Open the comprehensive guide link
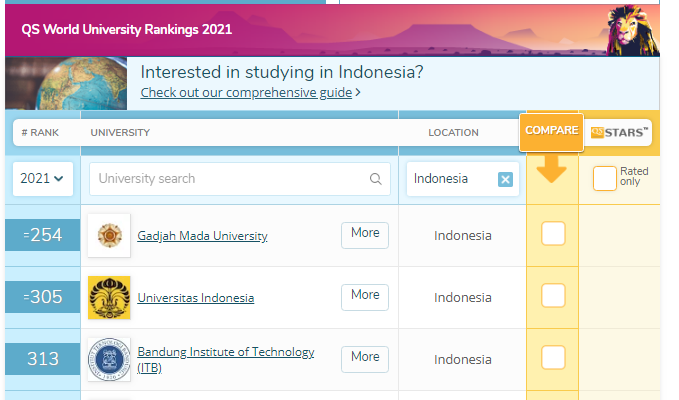 click(x=246, y=93)
